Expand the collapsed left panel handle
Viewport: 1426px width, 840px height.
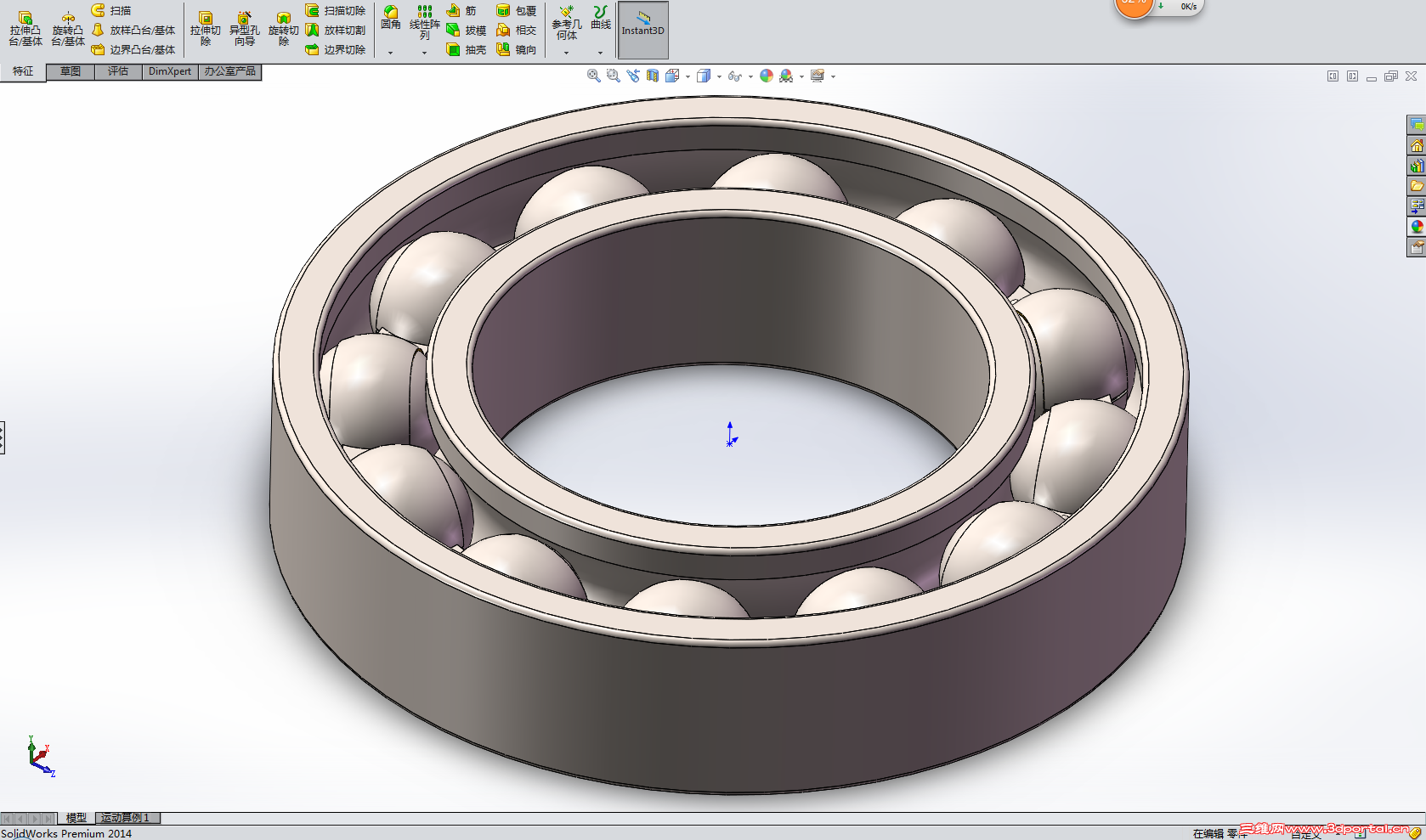(3, 438)
